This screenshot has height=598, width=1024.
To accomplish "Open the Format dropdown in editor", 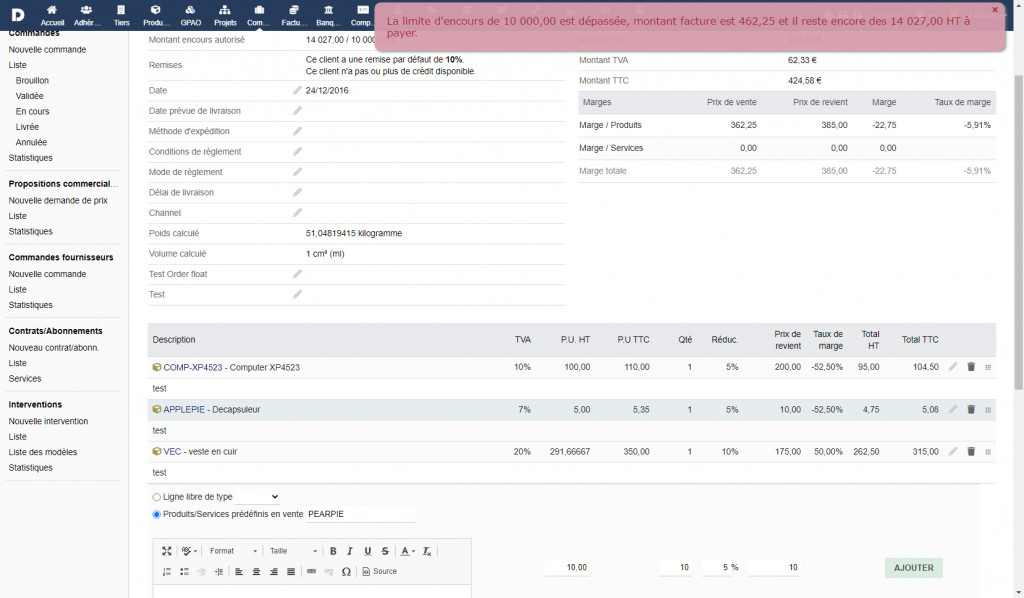I will [234, 551].
